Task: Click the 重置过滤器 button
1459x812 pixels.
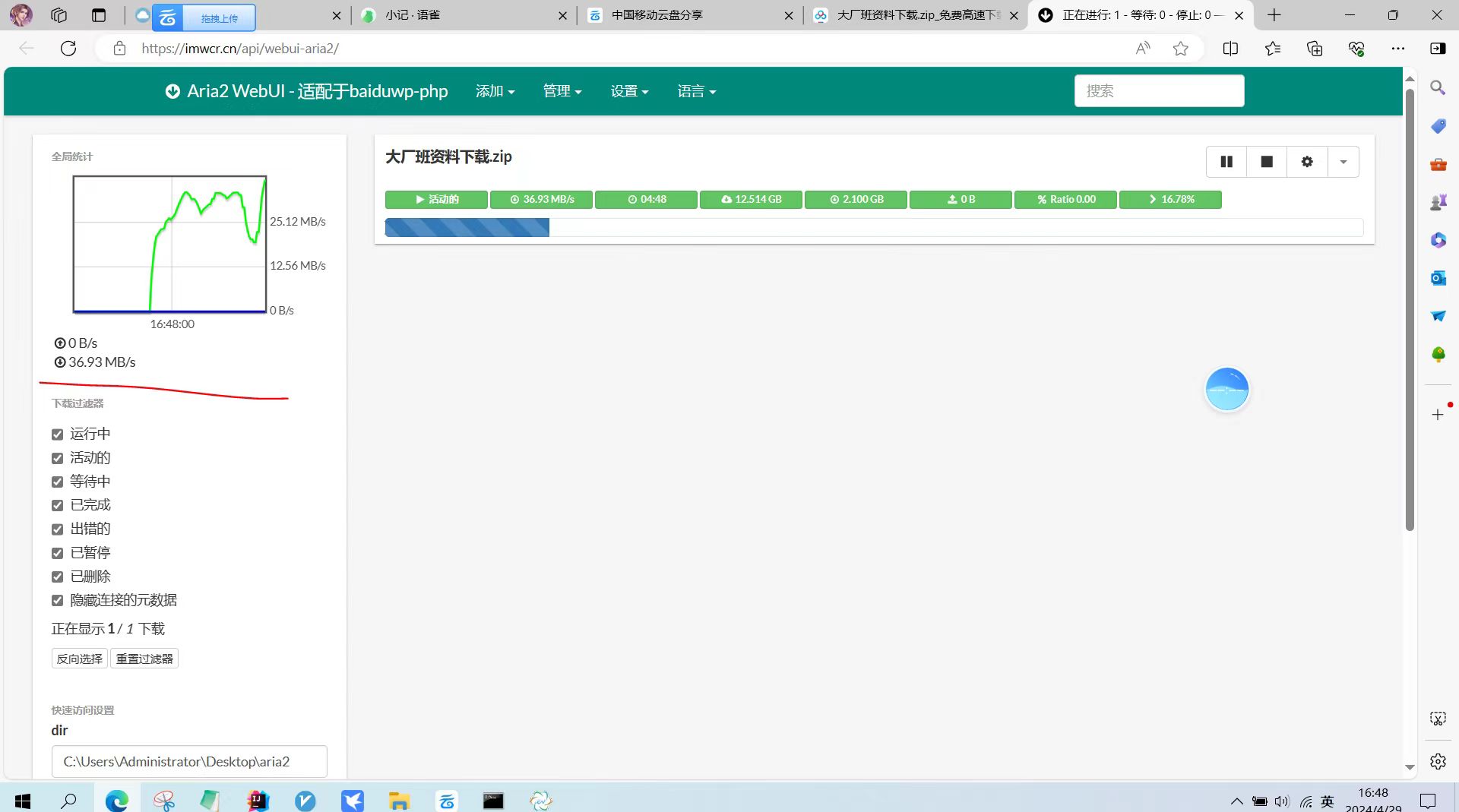Action: (x=144, y=659)
